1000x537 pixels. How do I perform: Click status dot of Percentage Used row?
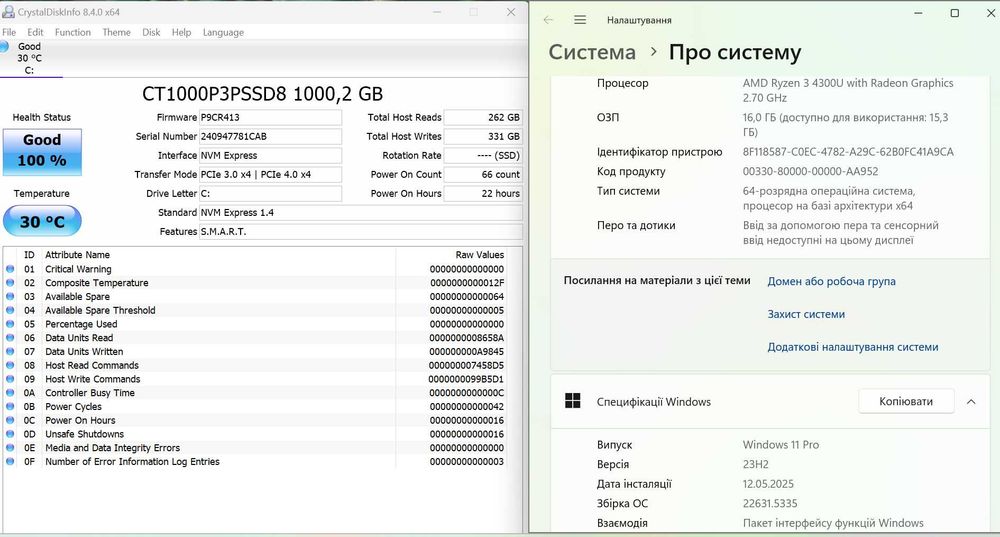(10, 324)
